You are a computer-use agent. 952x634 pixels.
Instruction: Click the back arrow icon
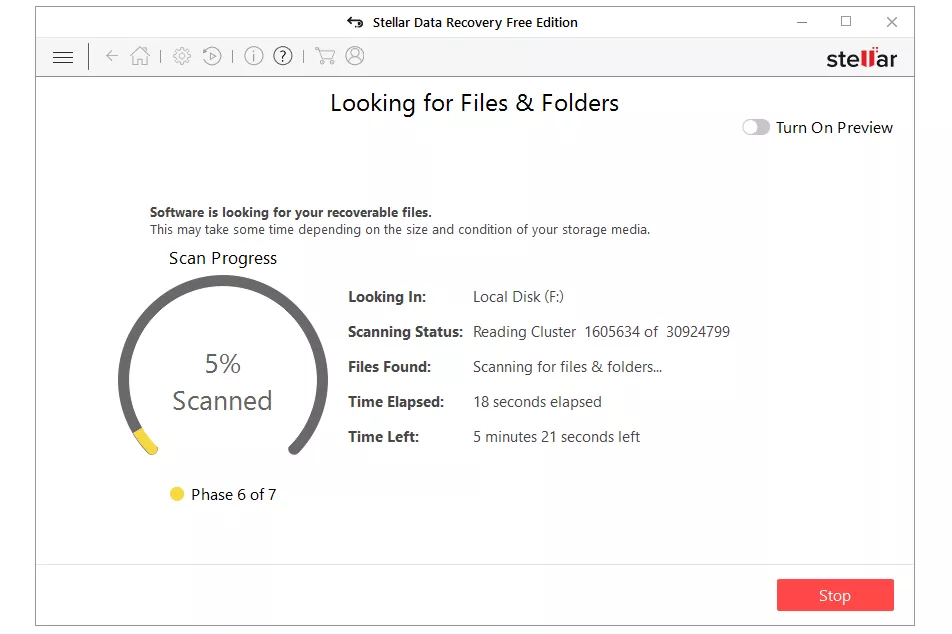[112, 56]
